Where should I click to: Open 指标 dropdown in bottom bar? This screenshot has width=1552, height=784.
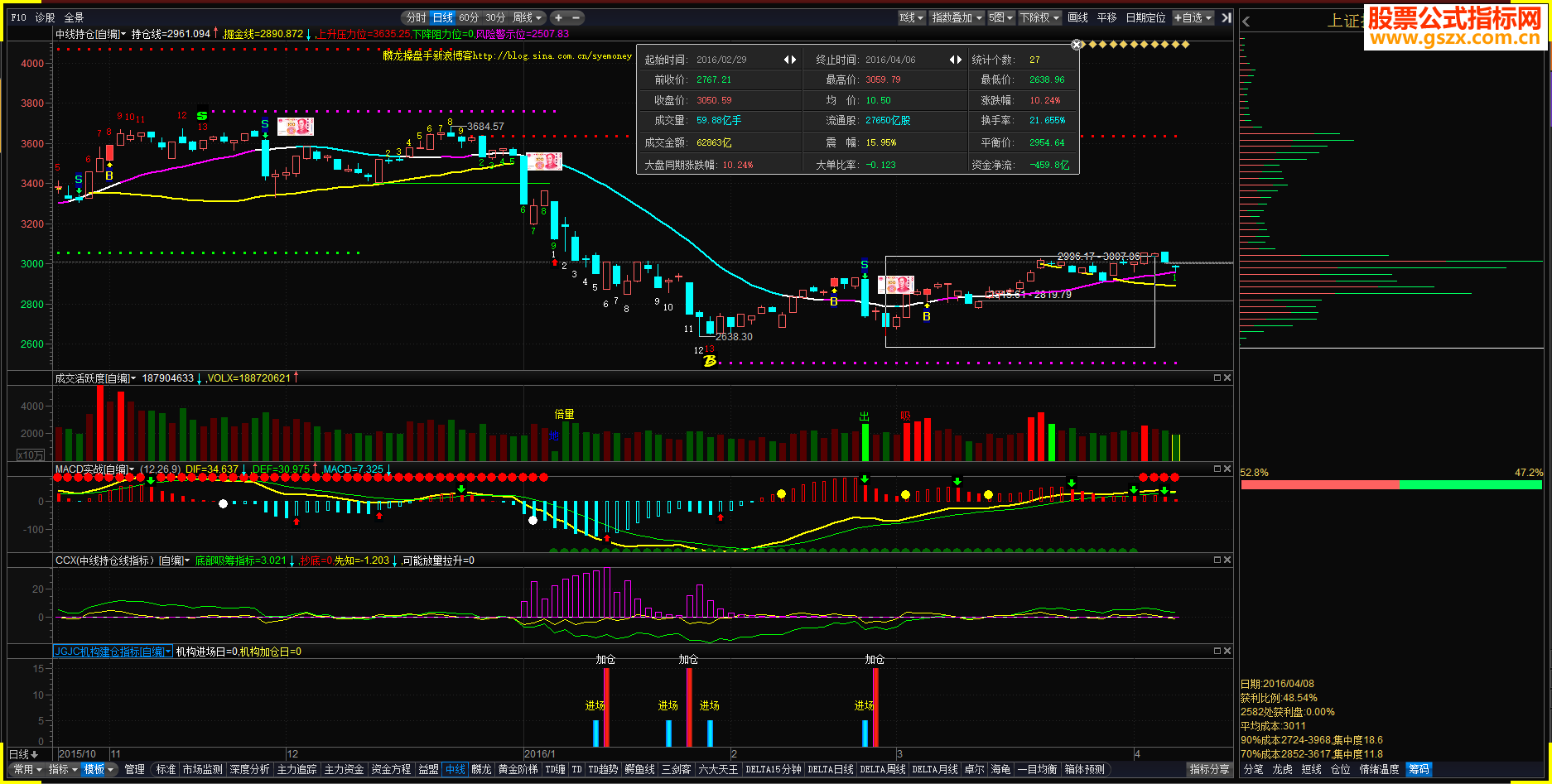tap(63, 769)
